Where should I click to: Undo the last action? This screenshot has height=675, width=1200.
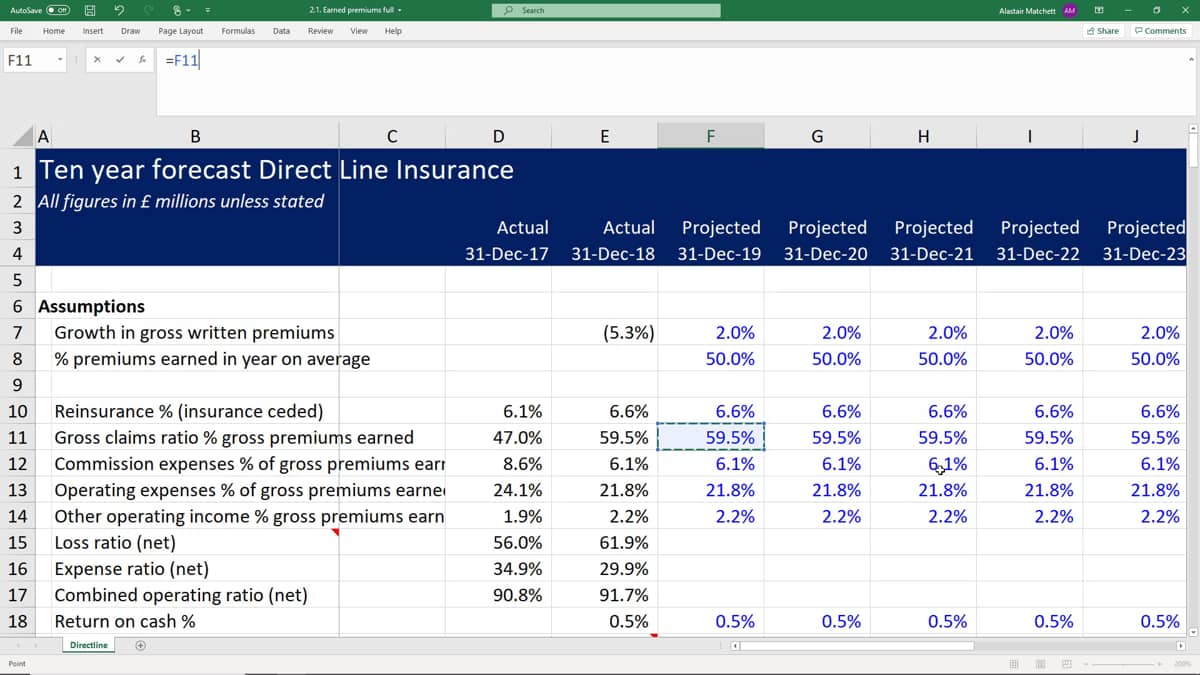pyautogui.click(x=120, y=11)
